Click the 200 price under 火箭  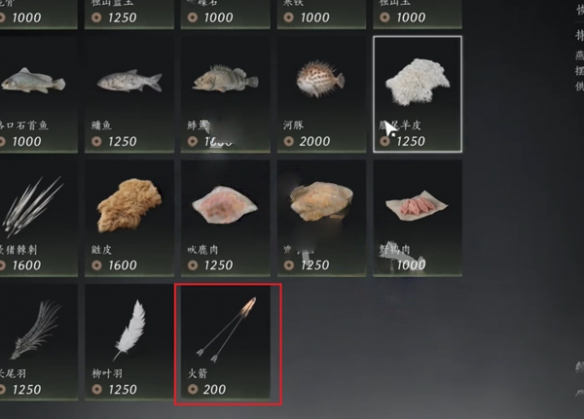215,390
